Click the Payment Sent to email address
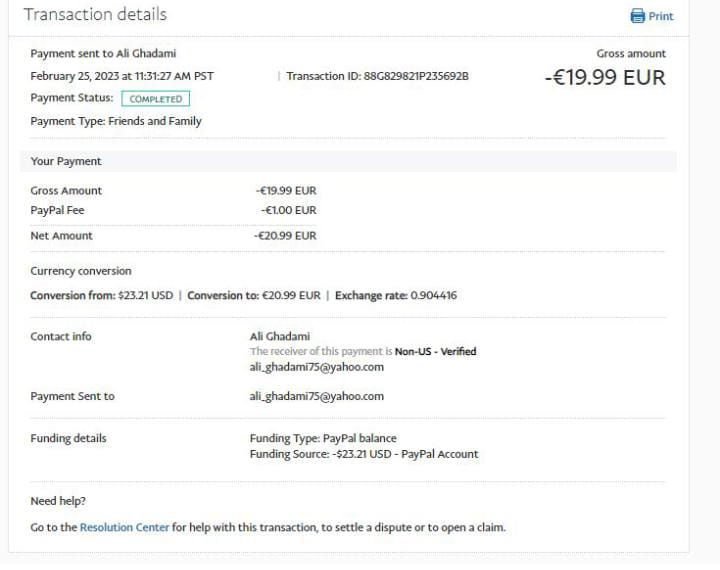The image size is (720, 570). coord(316,396)
